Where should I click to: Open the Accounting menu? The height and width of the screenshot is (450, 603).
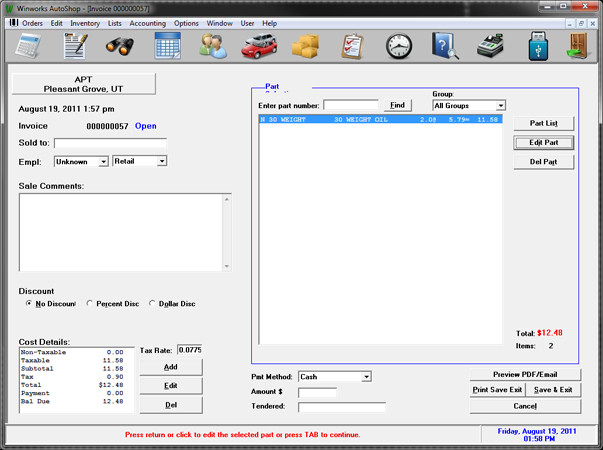coord(148,23)
